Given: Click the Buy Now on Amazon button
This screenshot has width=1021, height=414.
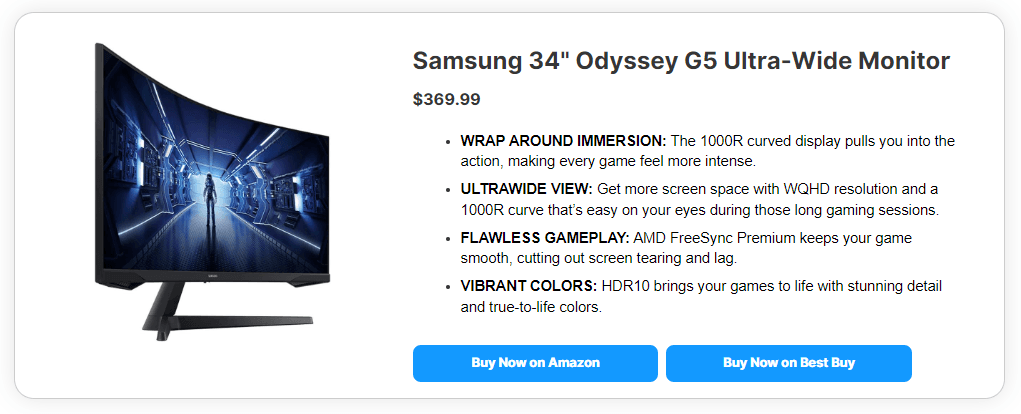Looking at the screenshot, I should [x=535, y=363].
